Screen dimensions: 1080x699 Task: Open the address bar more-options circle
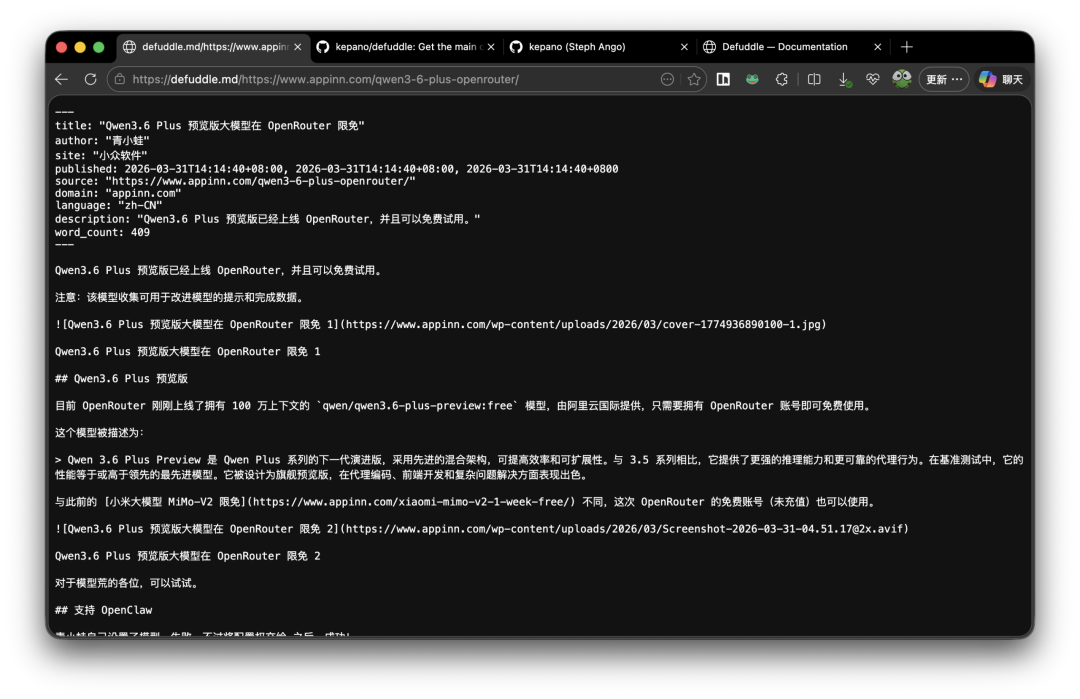(x=667, y=79)
